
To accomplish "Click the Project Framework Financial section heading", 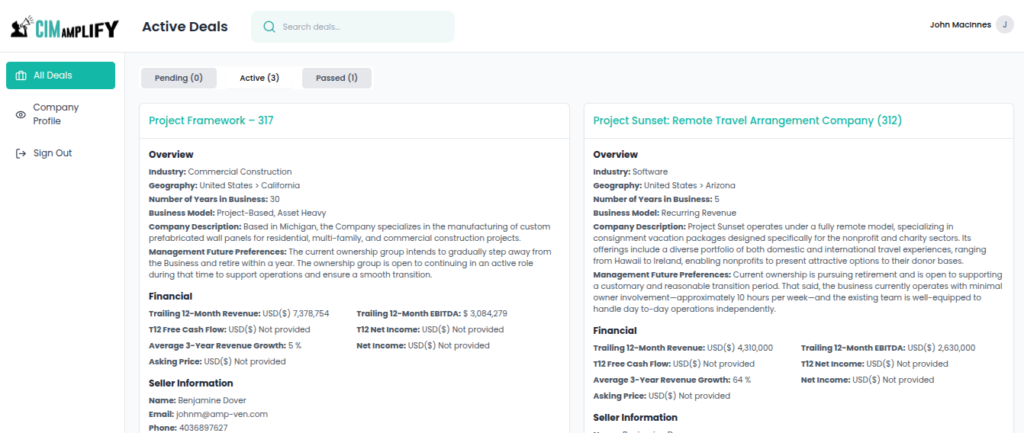I will (x=170, y=296).
